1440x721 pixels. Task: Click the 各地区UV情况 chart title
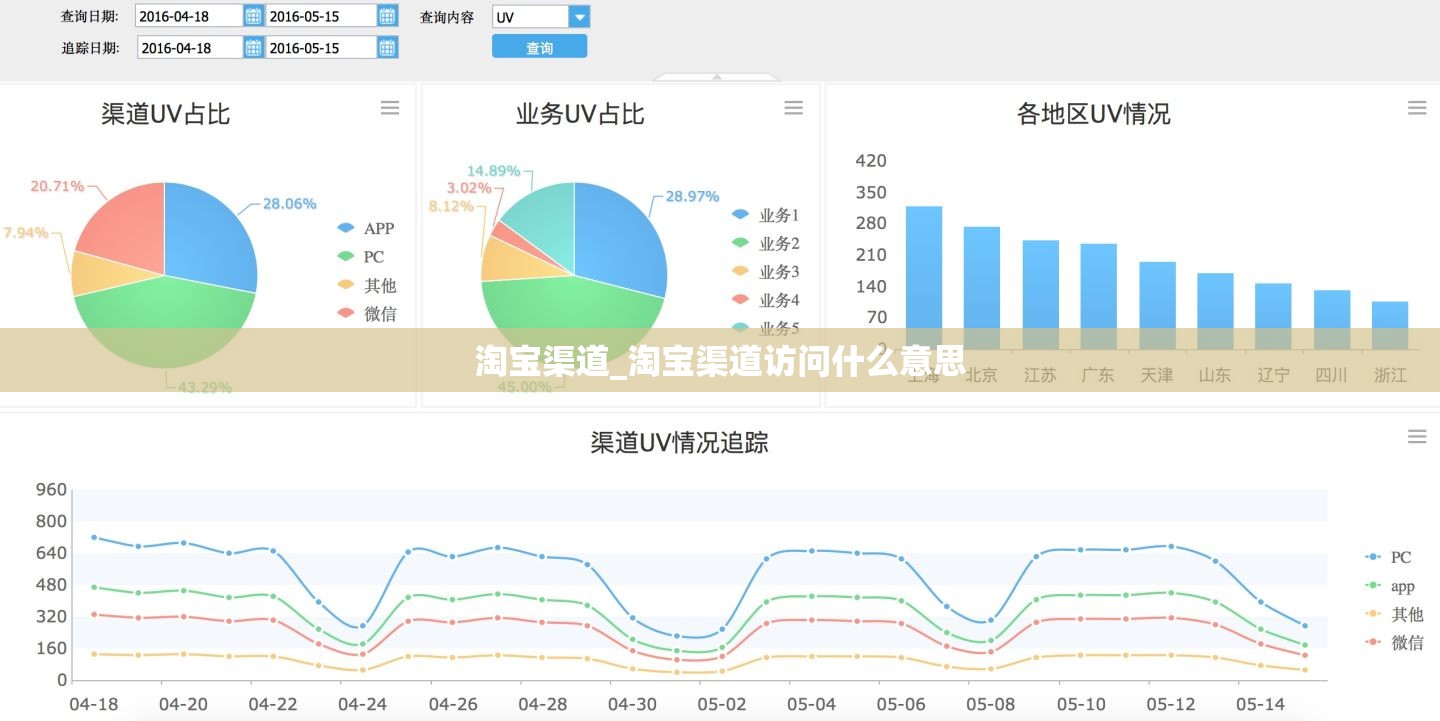pyautogui.click(x=1093, y=114)
